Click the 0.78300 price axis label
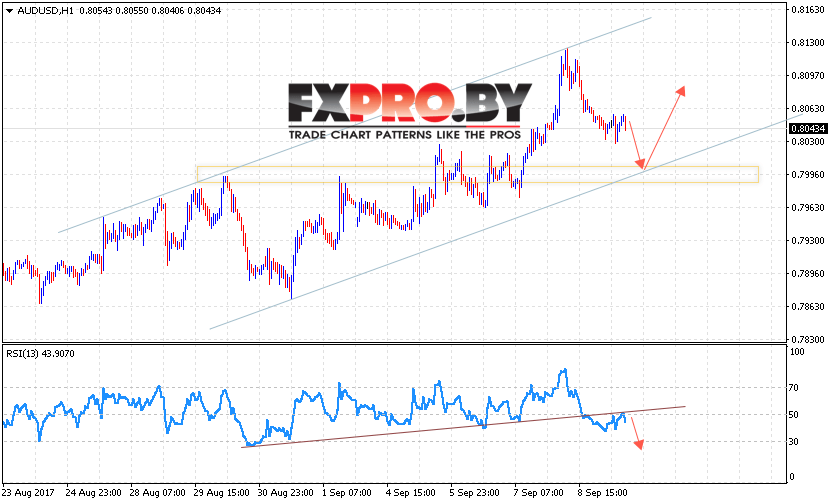The image size is (829, 504). (x=808, y=340)
